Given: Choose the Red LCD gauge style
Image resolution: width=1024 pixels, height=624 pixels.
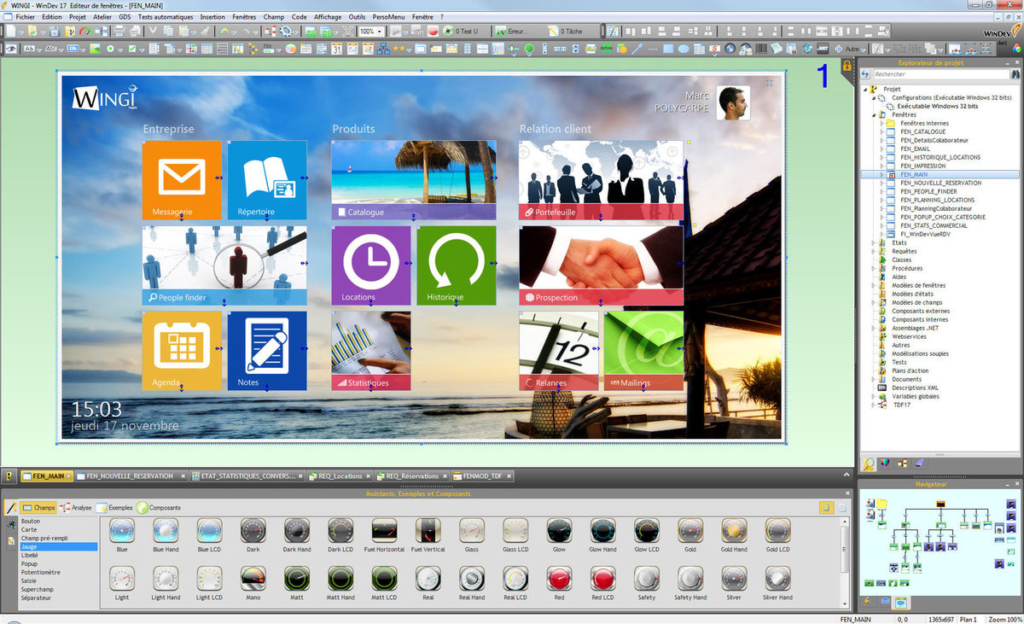Looking at the screenshot, I should [x=603, y=578].
